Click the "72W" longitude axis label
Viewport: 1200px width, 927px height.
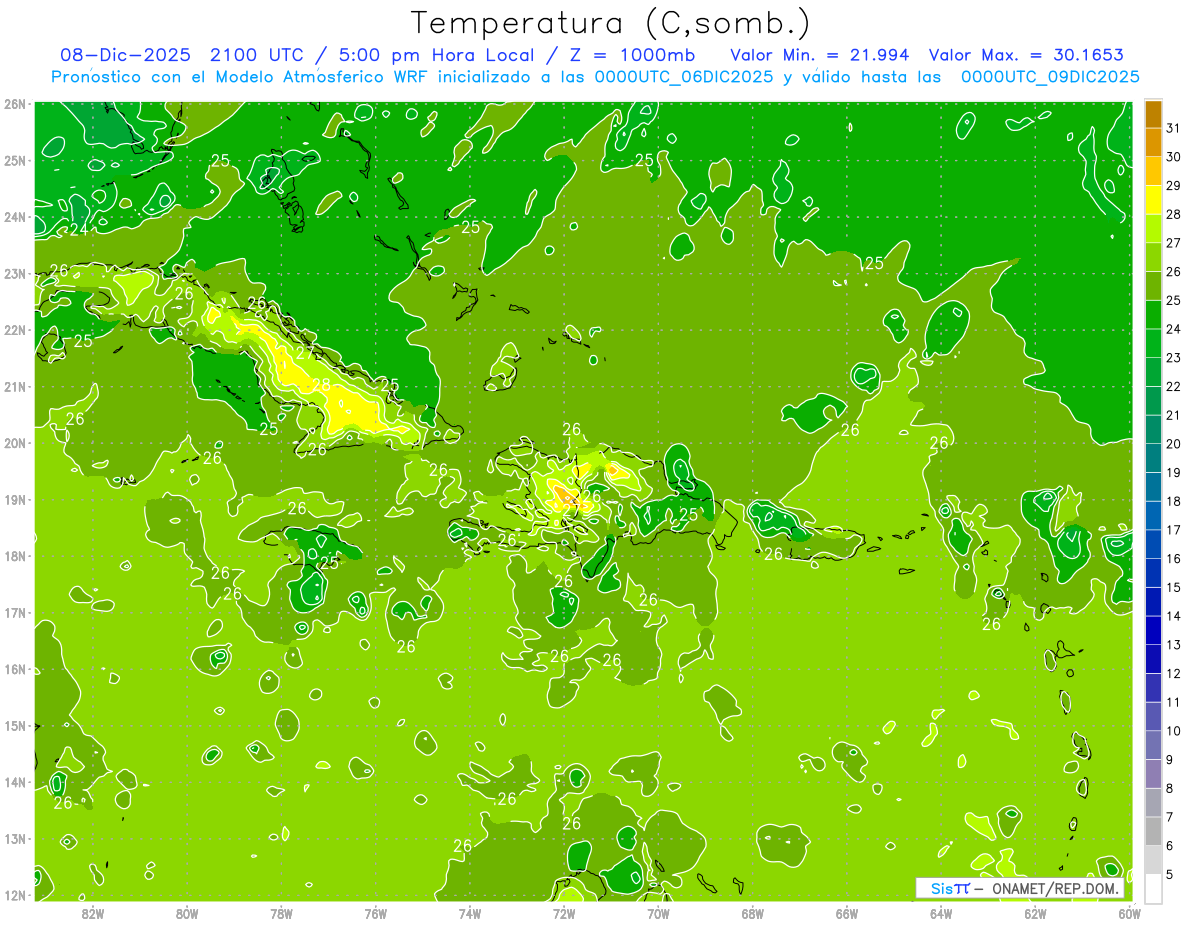coord(564,913)
